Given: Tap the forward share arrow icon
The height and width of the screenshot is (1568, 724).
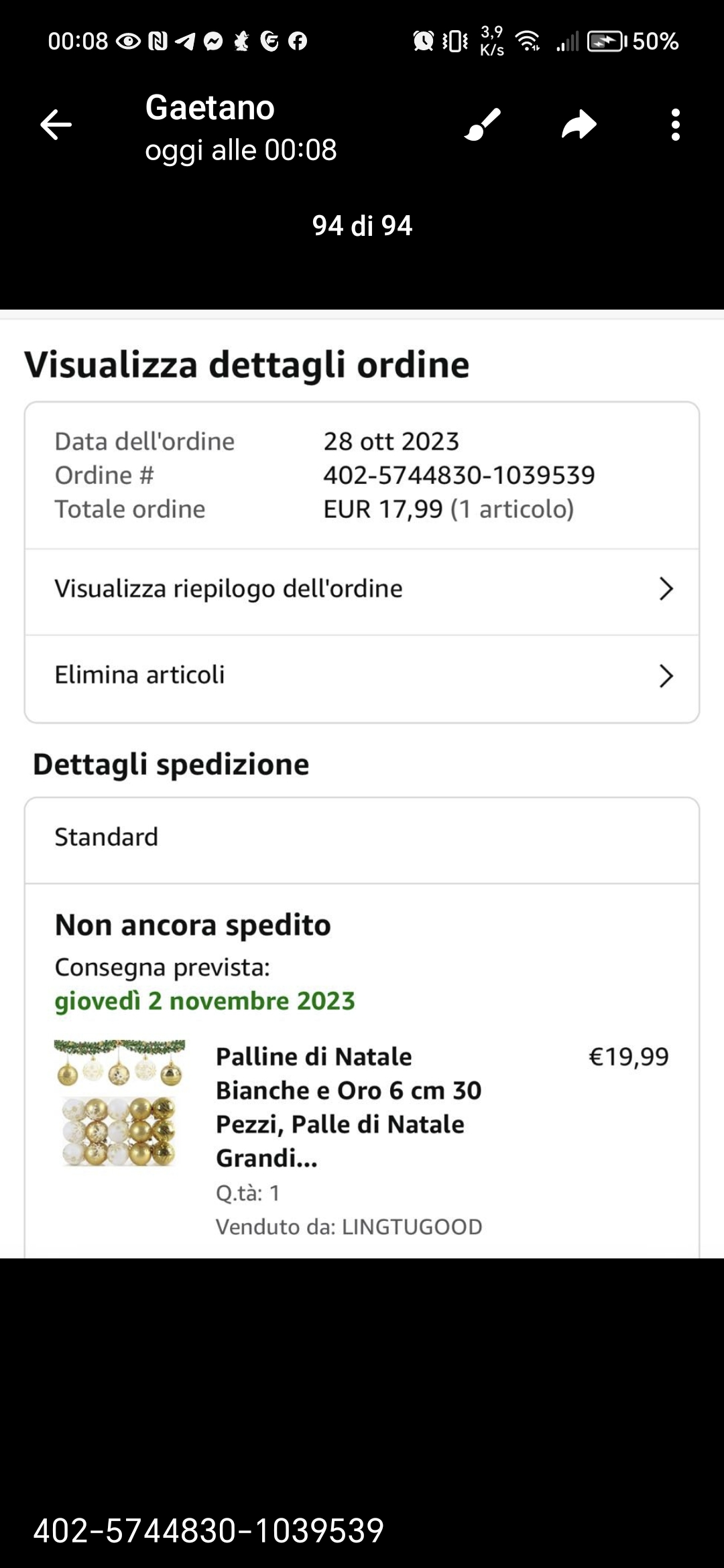Looking at the screenshot, I should [x=579, y=125].
